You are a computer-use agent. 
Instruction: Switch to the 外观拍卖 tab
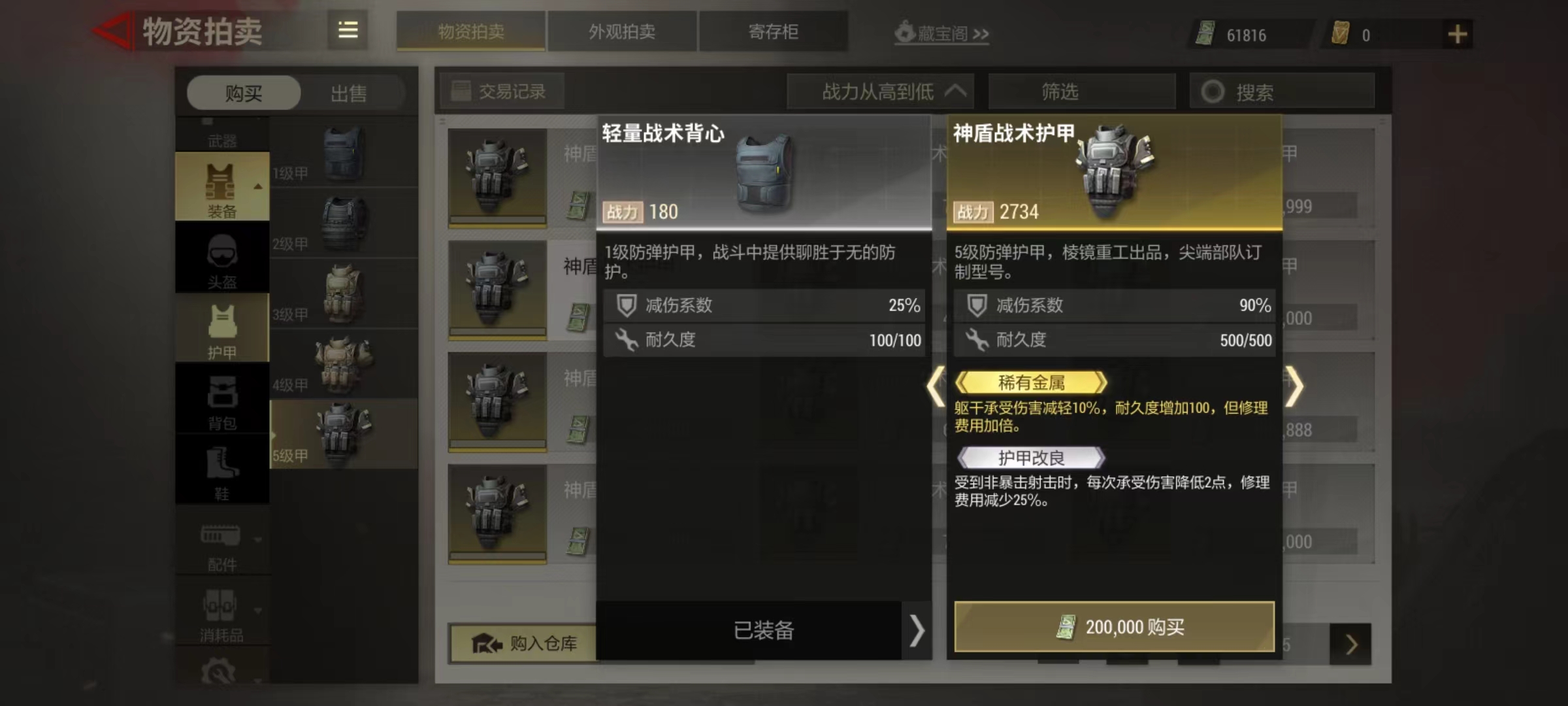(x=622, y=31)
